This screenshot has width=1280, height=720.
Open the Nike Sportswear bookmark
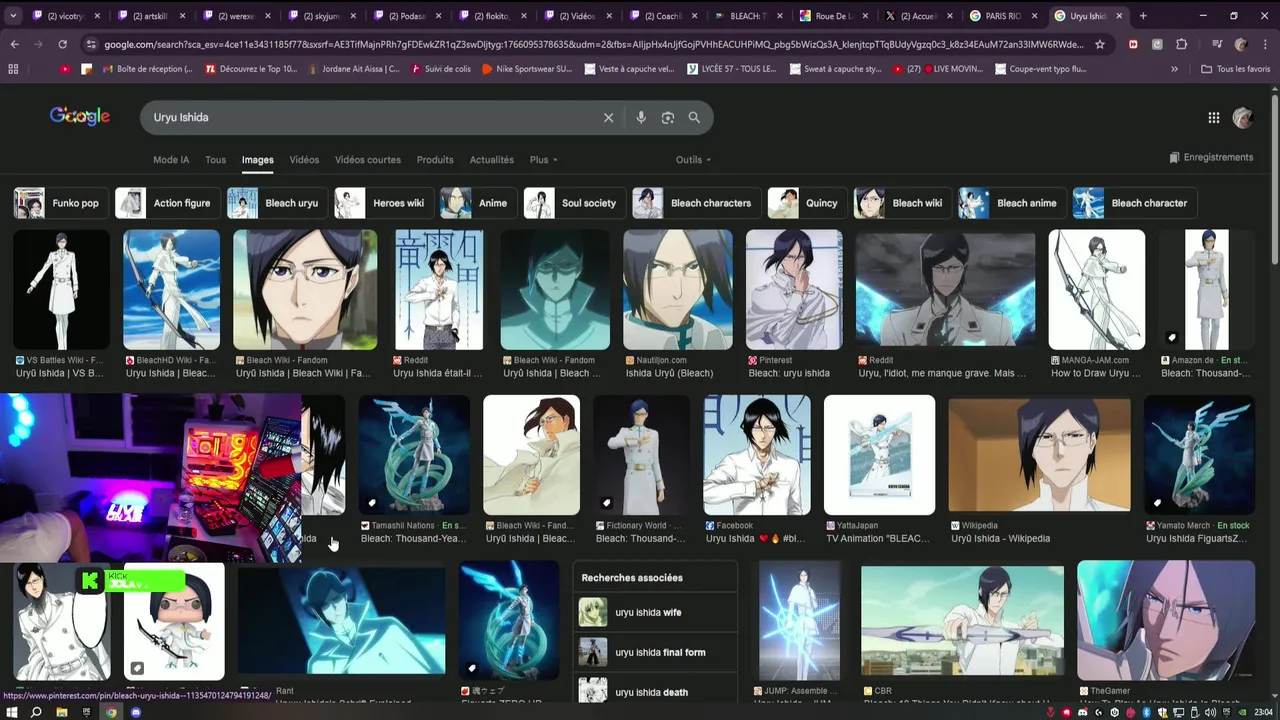[x=526, y=69]
